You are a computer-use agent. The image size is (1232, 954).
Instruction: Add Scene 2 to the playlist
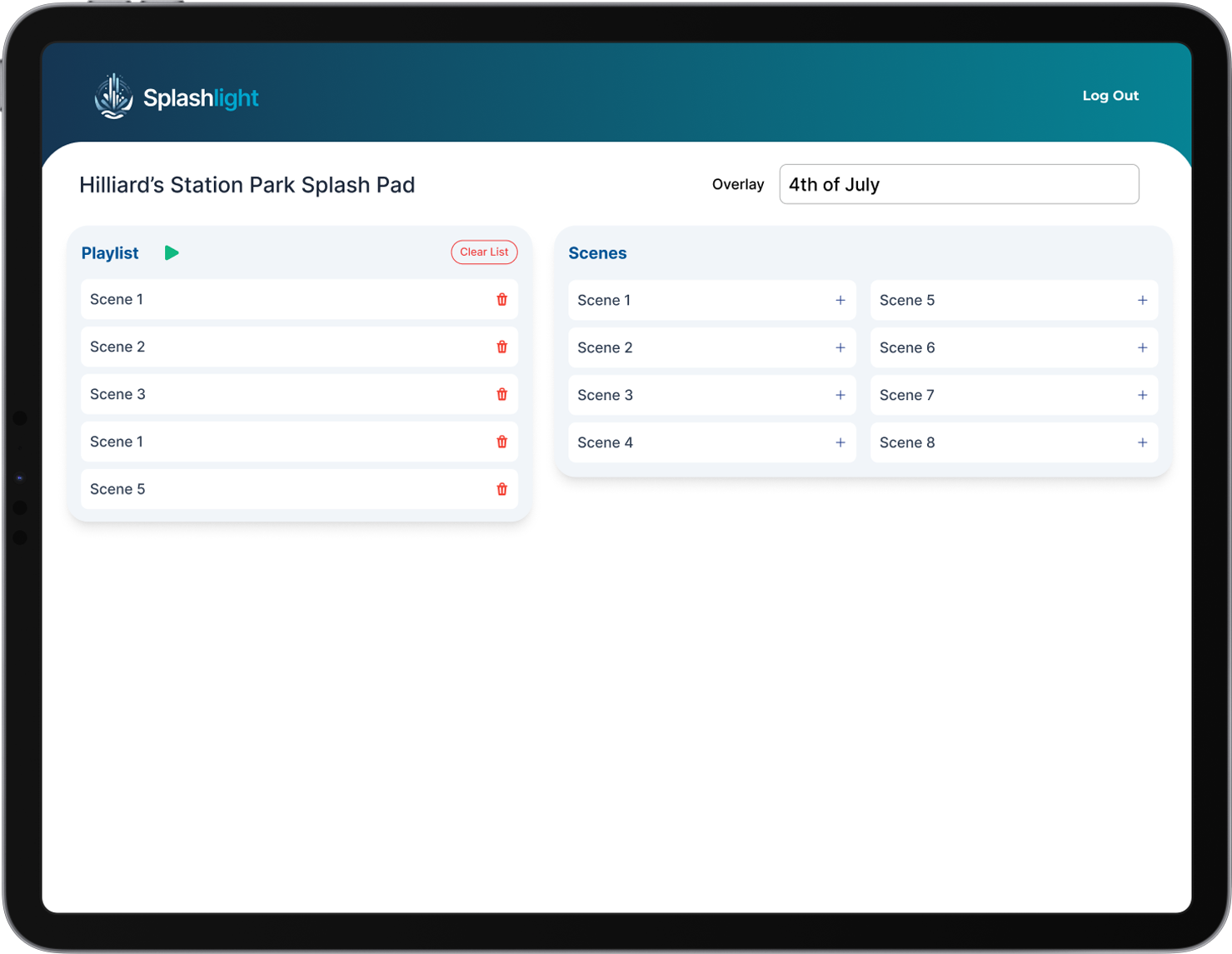pyautogui.click(x=840, y=347)
